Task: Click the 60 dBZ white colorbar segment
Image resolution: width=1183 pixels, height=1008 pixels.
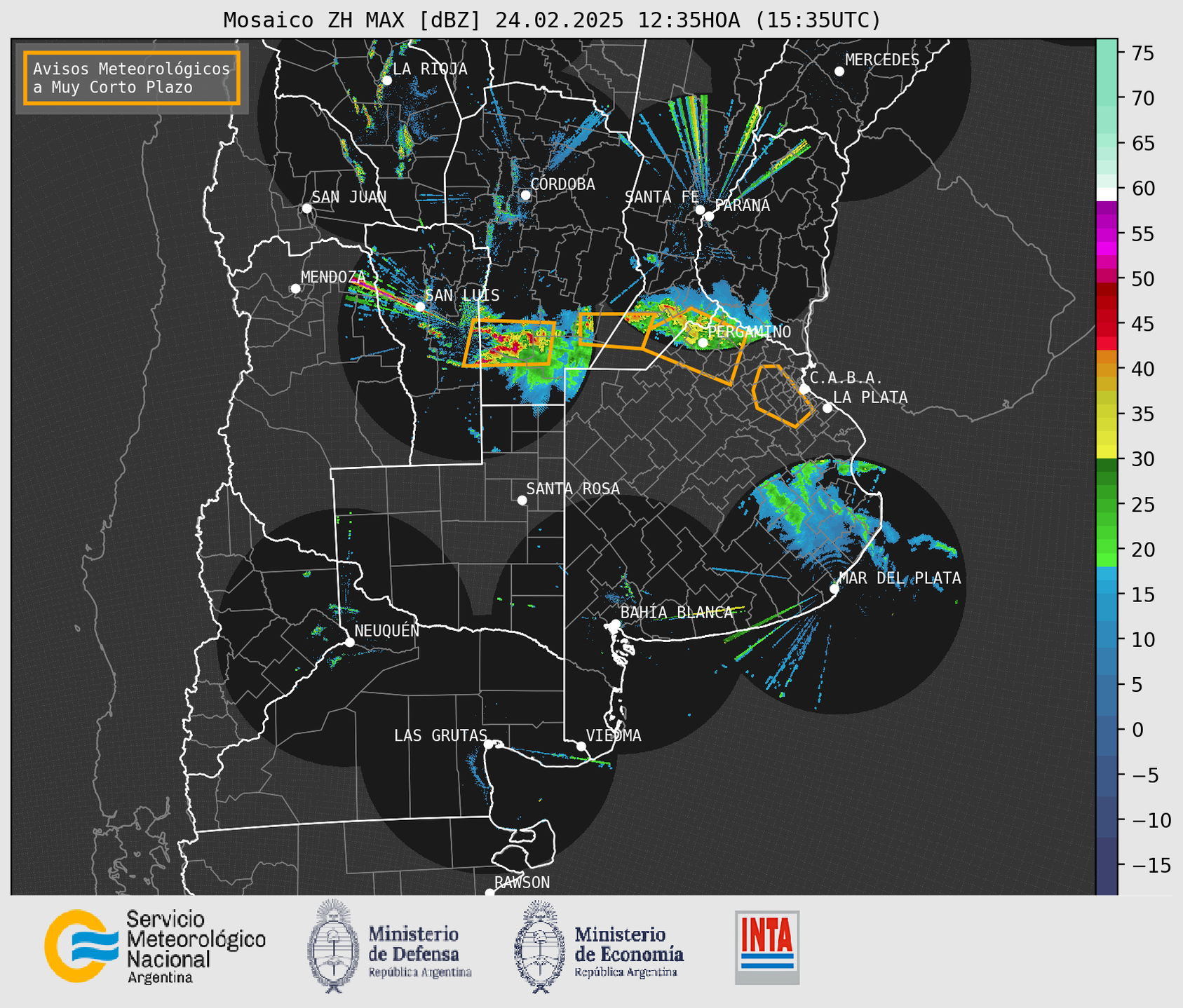Action: pyautogui.click(x=1107, y=194)
